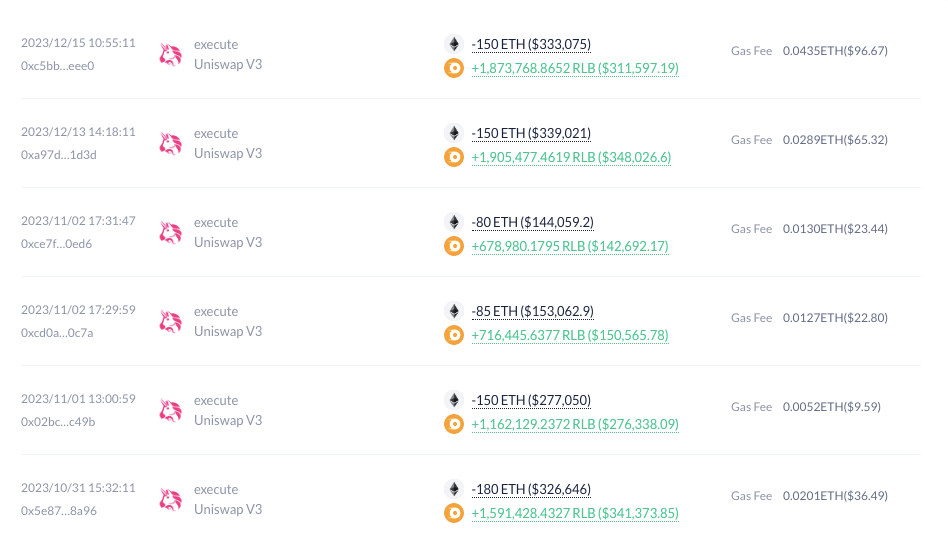Viewport: 948px width, 542px height.
Task: Open transaction hash 0xc5bb...eee0
Action: pyautogui.click(x=57, y=66)
